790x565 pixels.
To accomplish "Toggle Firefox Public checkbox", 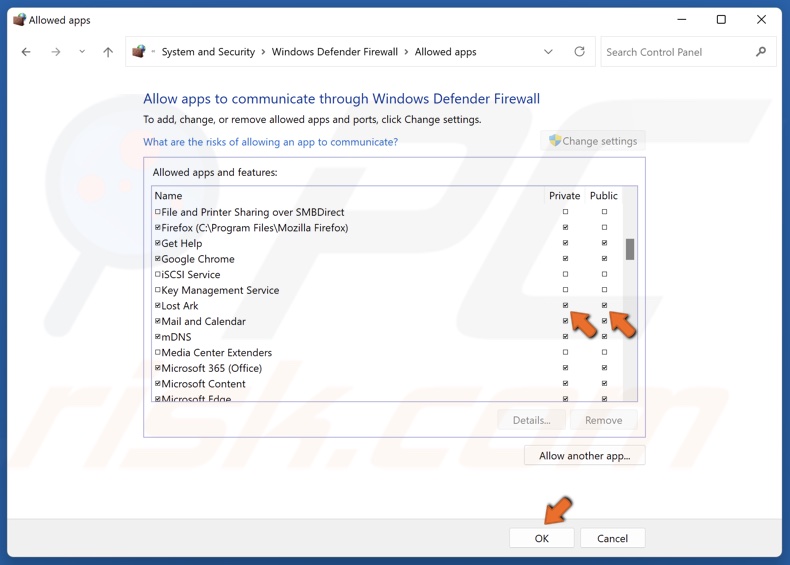I will pyautogui.click(x=604, y=227).
